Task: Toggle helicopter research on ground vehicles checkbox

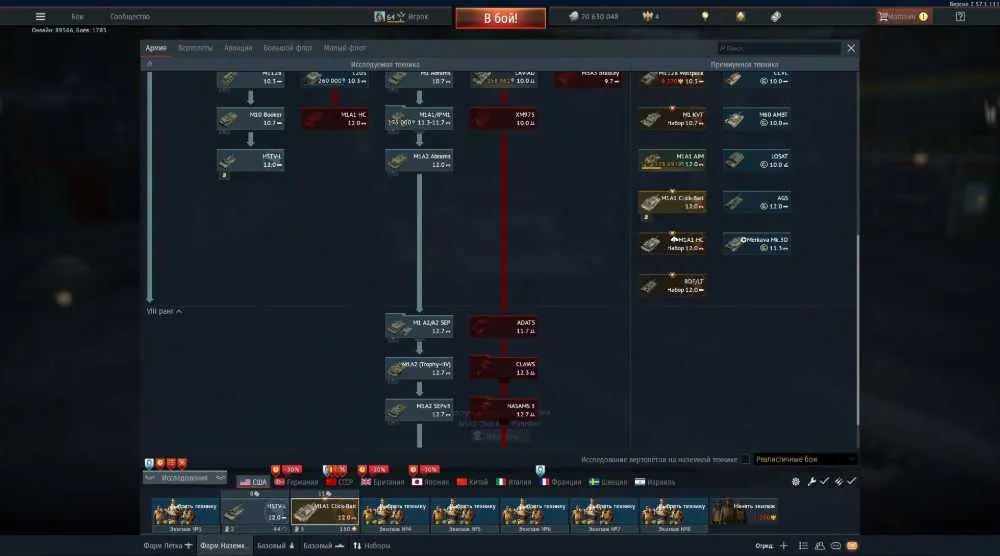Action: tap(744, 460)
